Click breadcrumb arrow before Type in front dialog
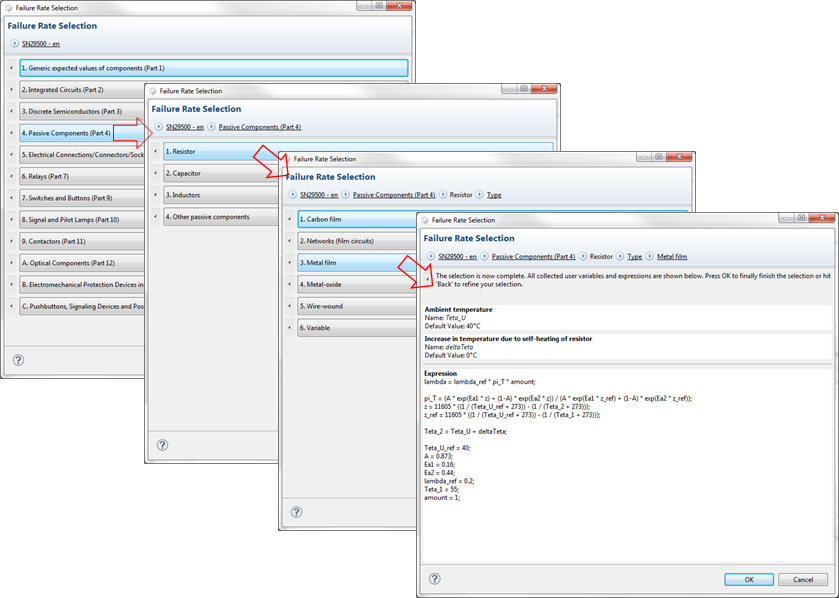 tap(620, 256)
